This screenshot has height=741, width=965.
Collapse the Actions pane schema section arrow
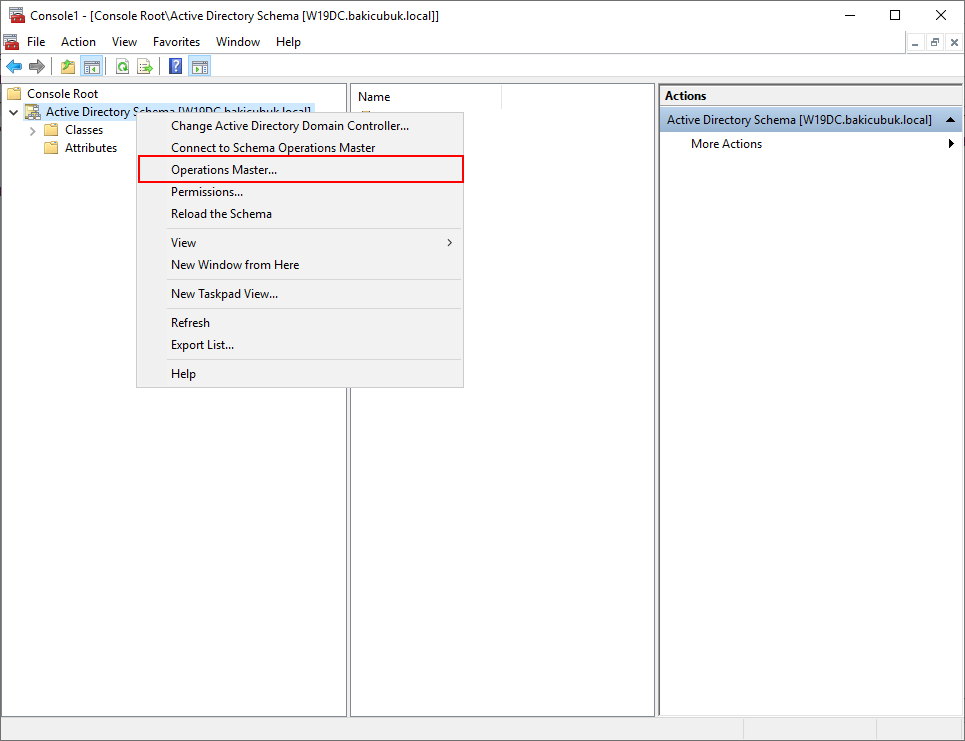coord(950,119)
